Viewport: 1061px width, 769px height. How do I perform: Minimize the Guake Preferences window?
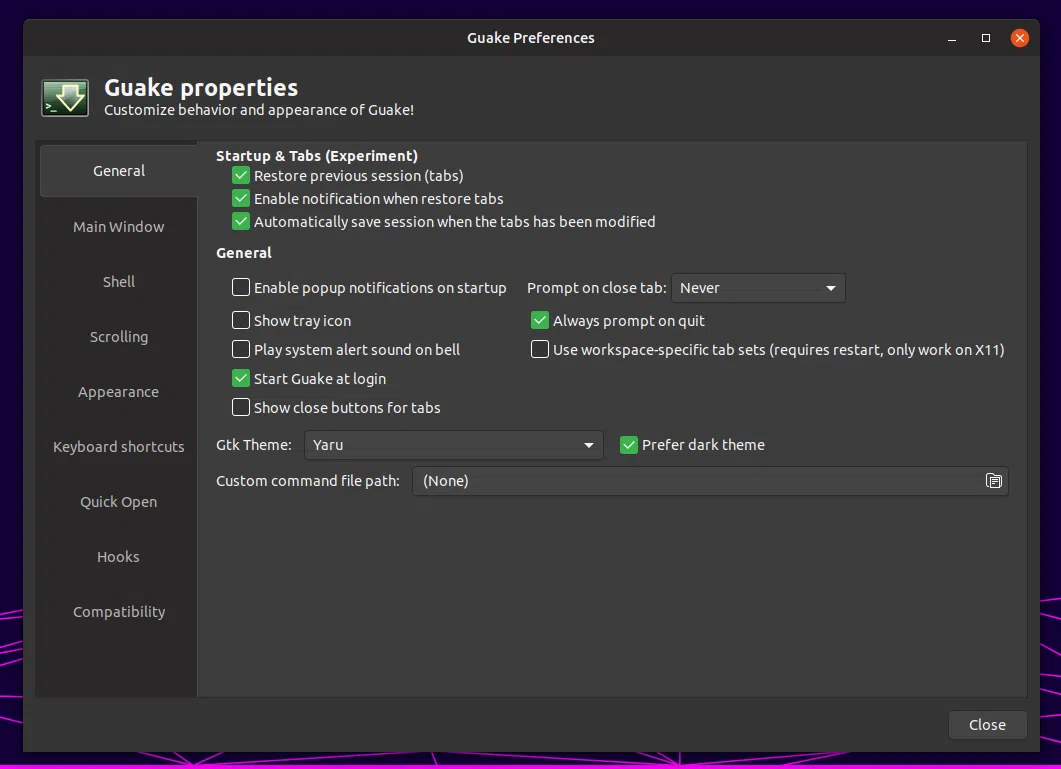point(952,38)
